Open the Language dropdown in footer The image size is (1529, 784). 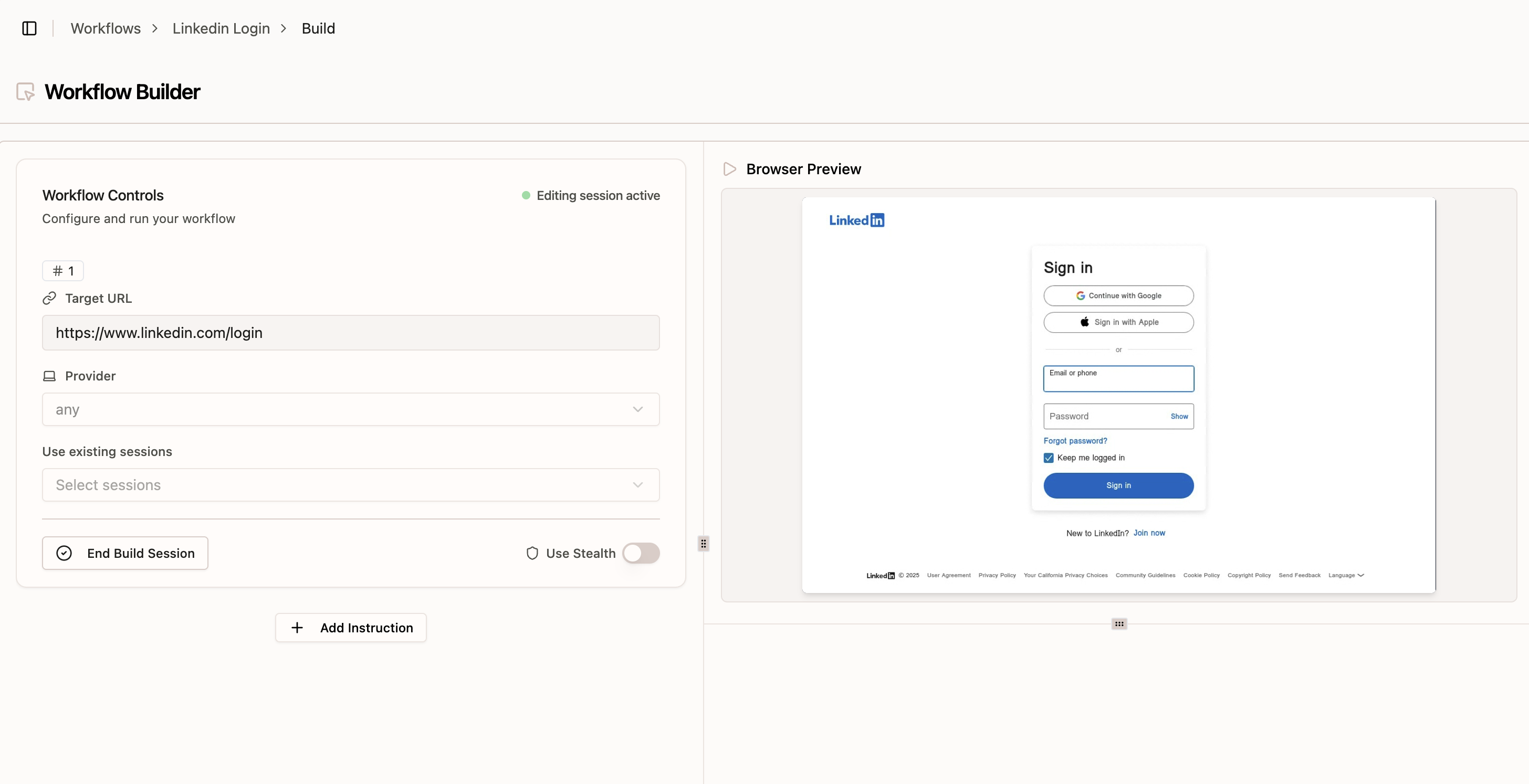[1346, 575]
